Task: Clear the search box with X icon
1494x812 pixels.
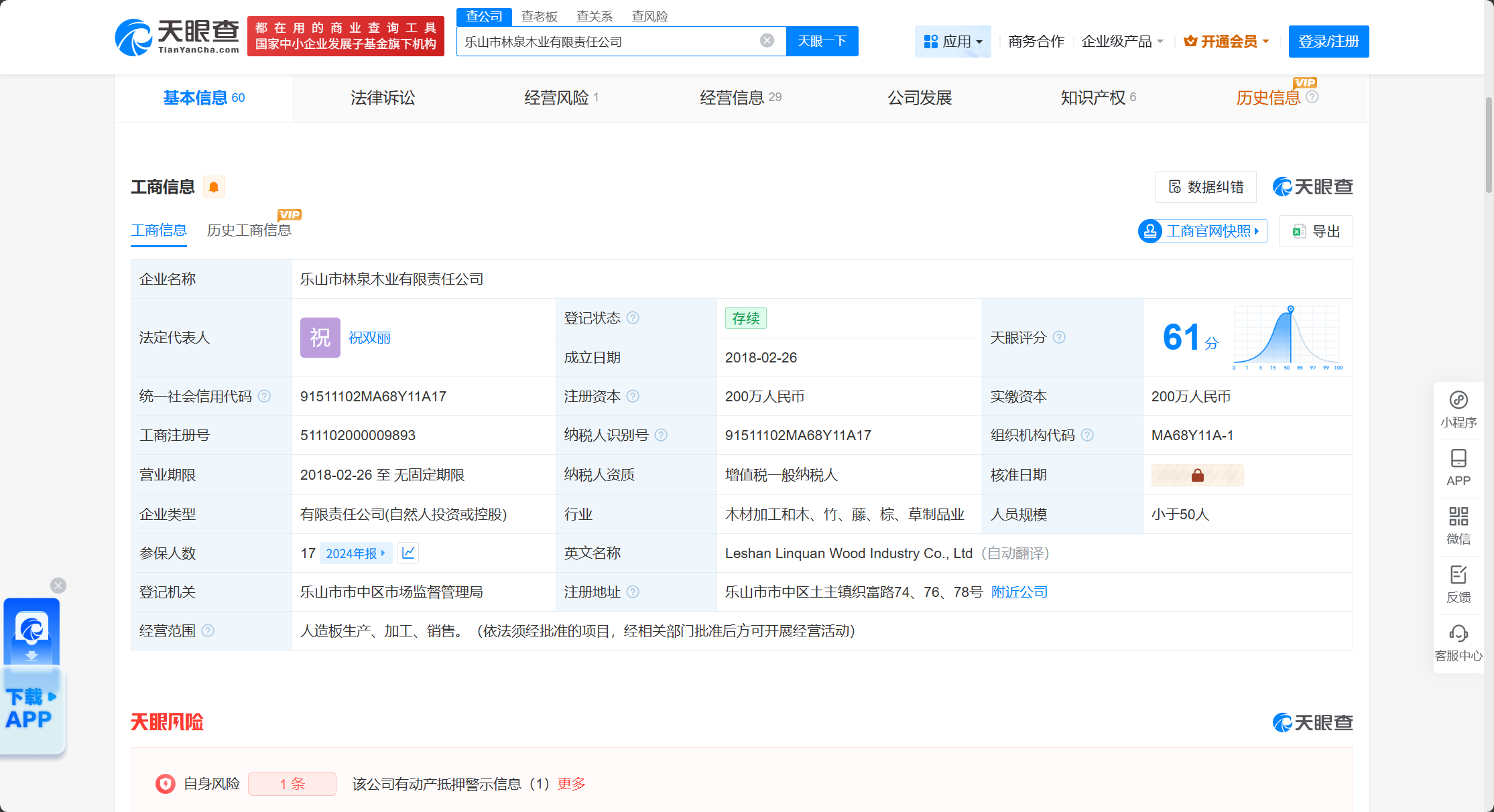Action: click(767, 41)
